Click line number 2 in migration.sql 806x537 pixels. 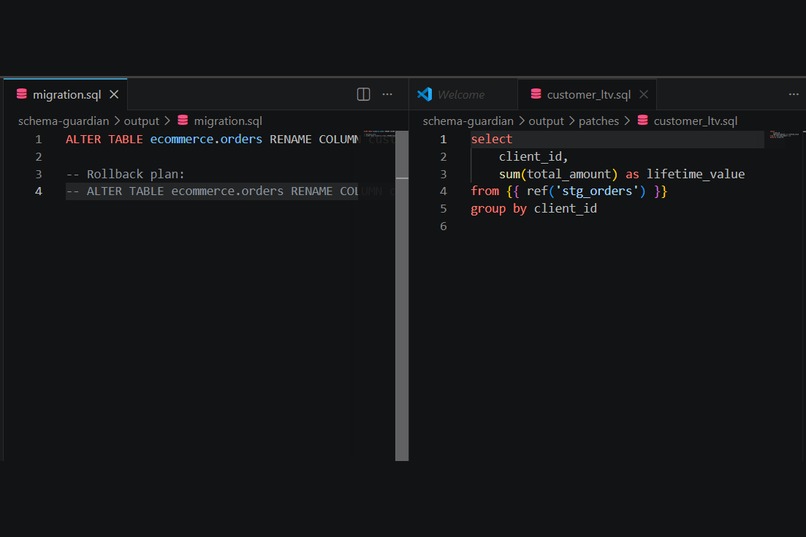tap(39, 157)
